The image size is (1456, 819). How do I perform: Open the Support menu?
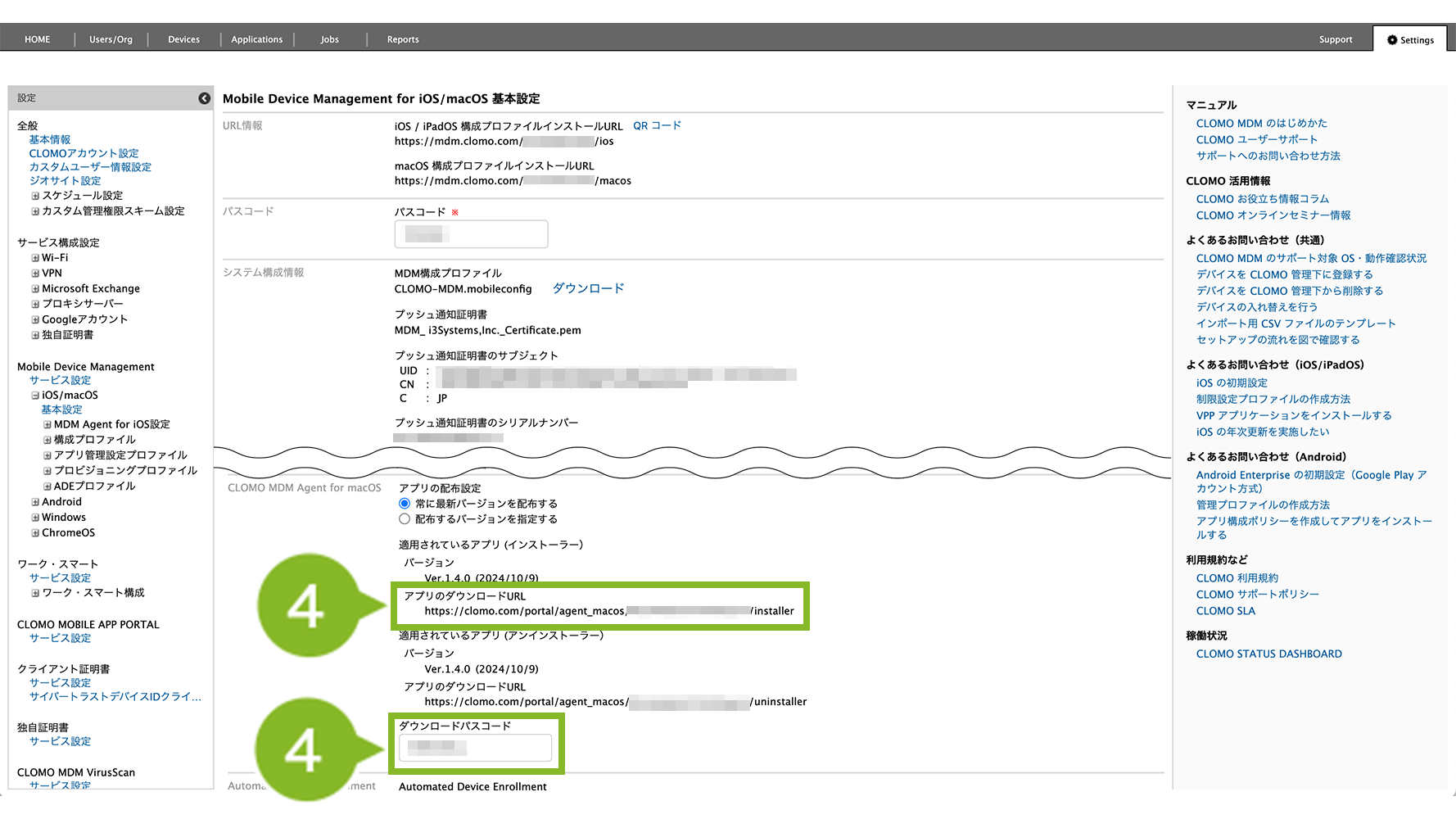point(1336,39)
